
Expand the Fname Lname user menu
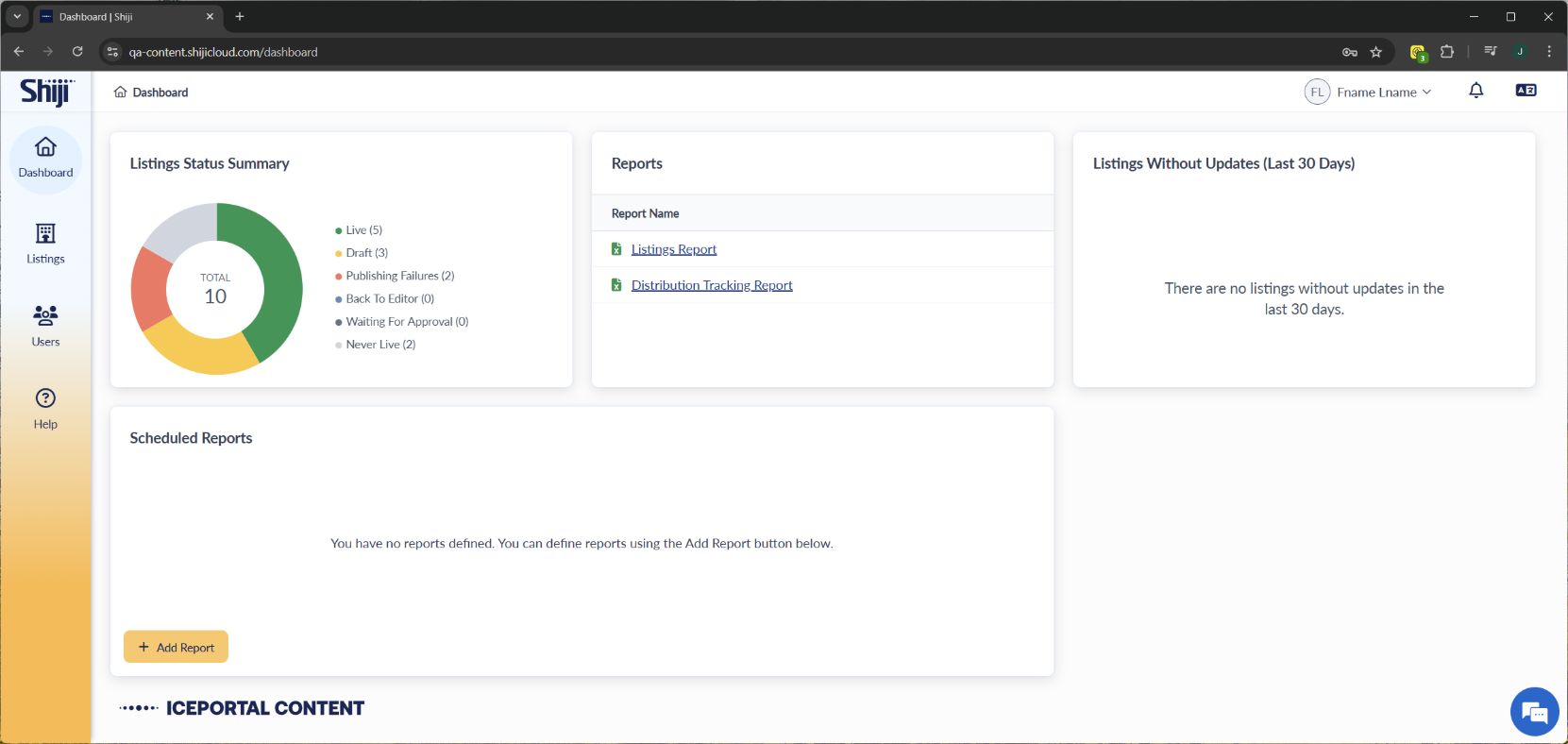(x=1369, y=92)
